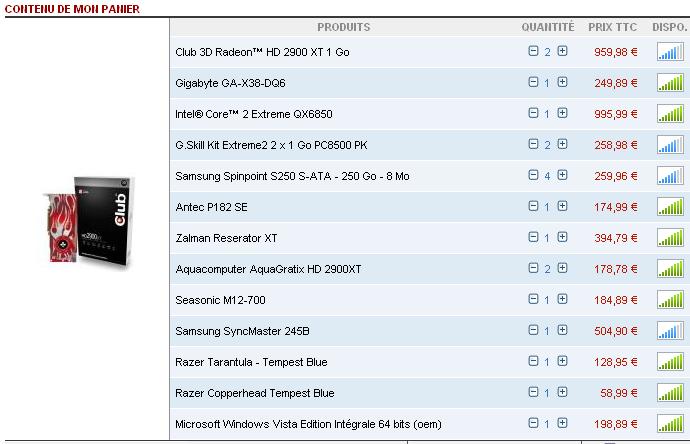Screen dimensions: 690x444
Task: Check availability icon for Antec P182 SE
Action: tap(671, 206)
